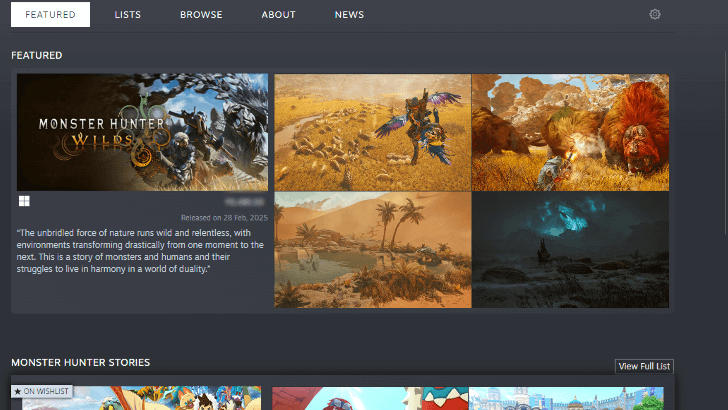View screenshot of winged monster in grassland
The height and width of the screenshot is (410, 728).
pyautogui.click(x=372, y=132)
